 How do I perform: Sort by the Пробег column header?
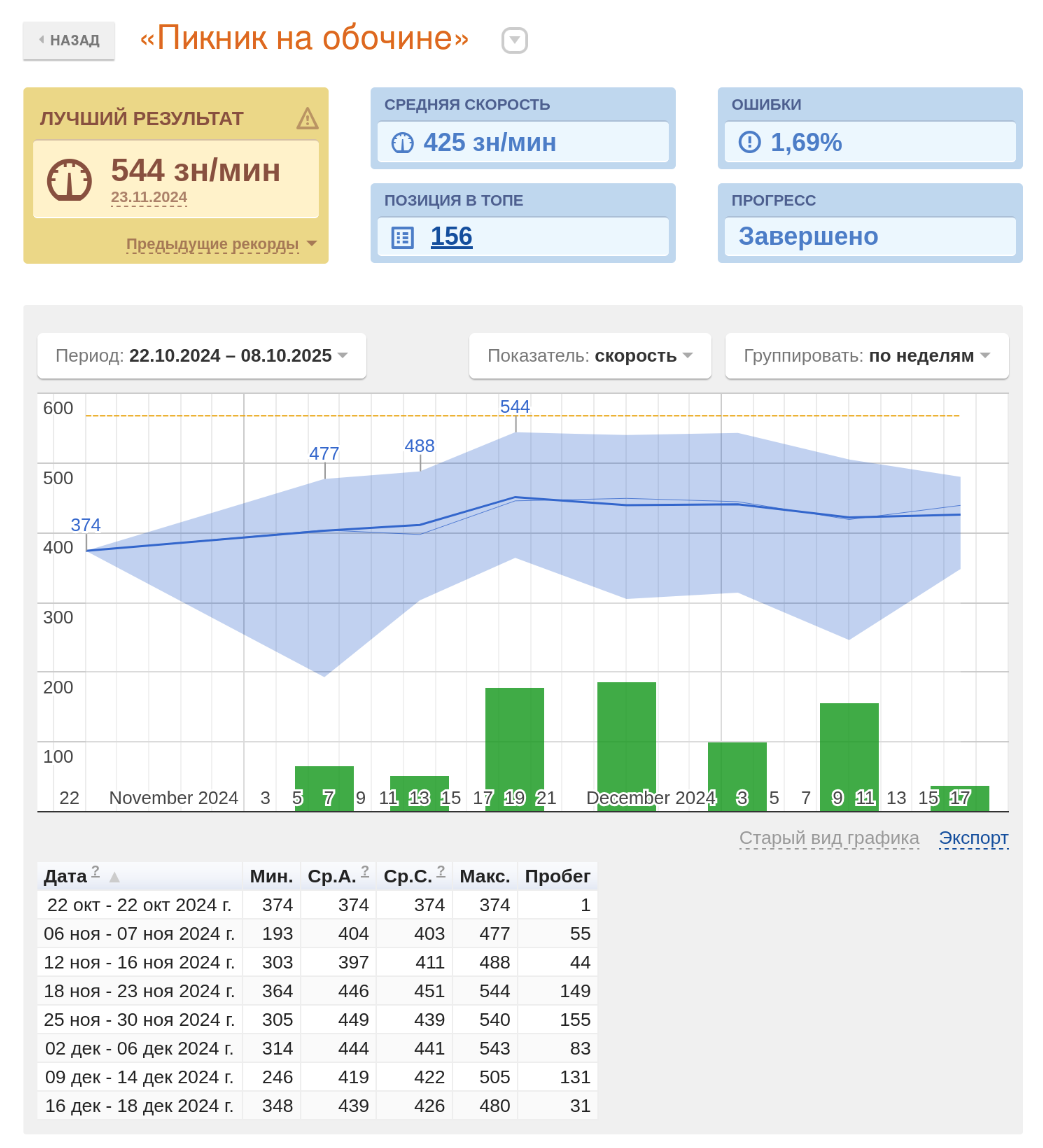coord(557,876)
